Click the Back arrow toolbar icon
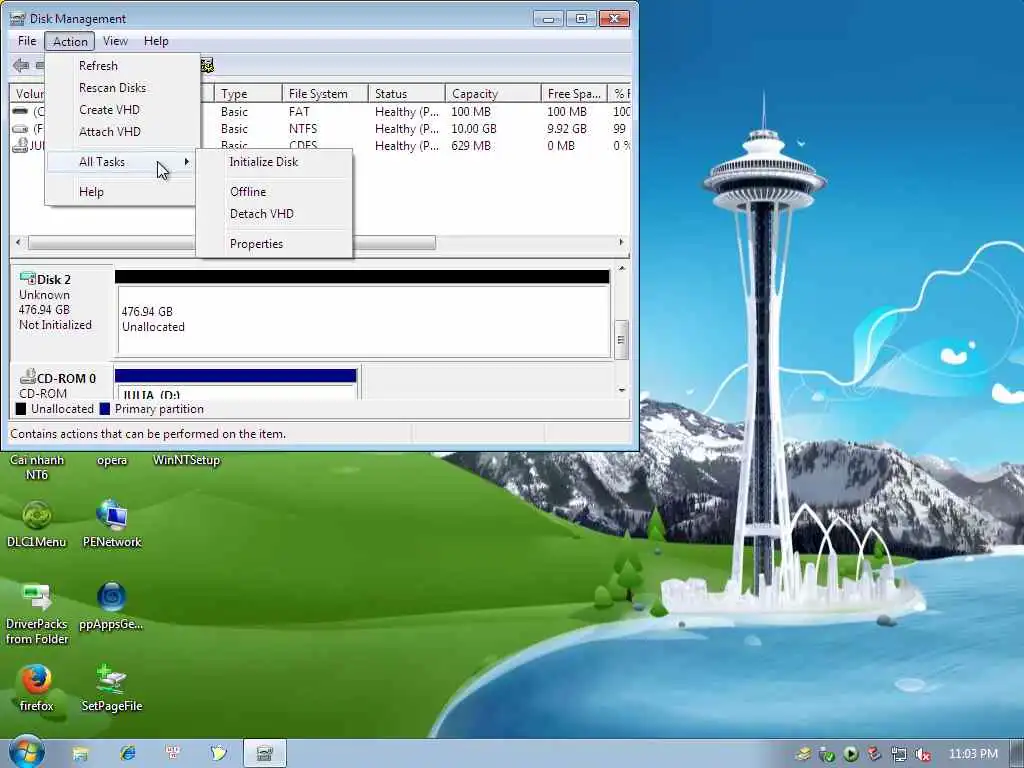1024x768 pixels. point(21,65)
